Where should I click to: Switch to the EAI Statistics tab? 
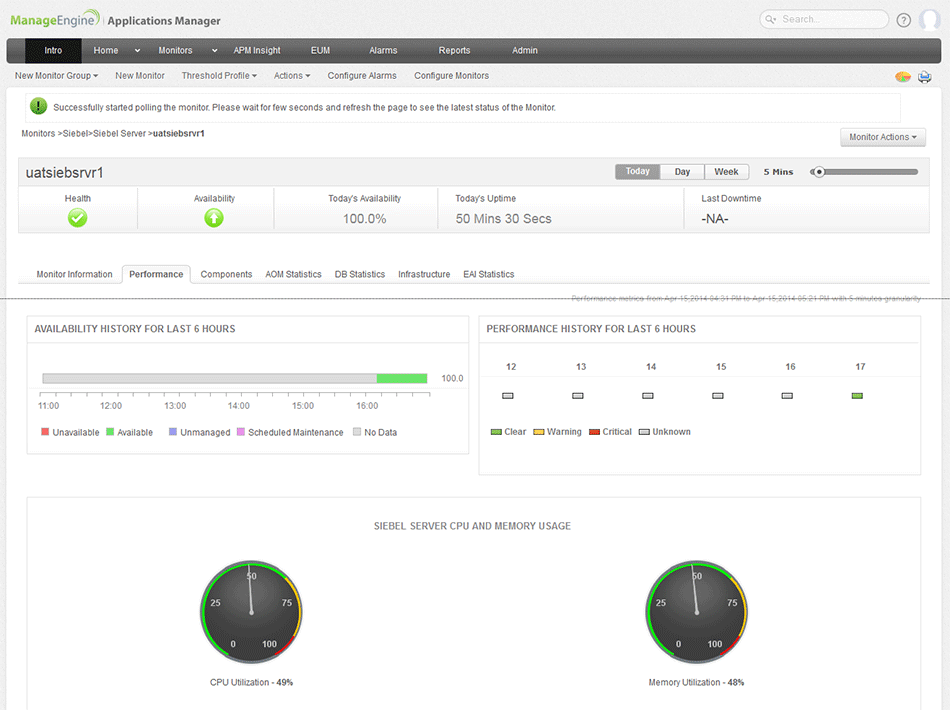489,274
